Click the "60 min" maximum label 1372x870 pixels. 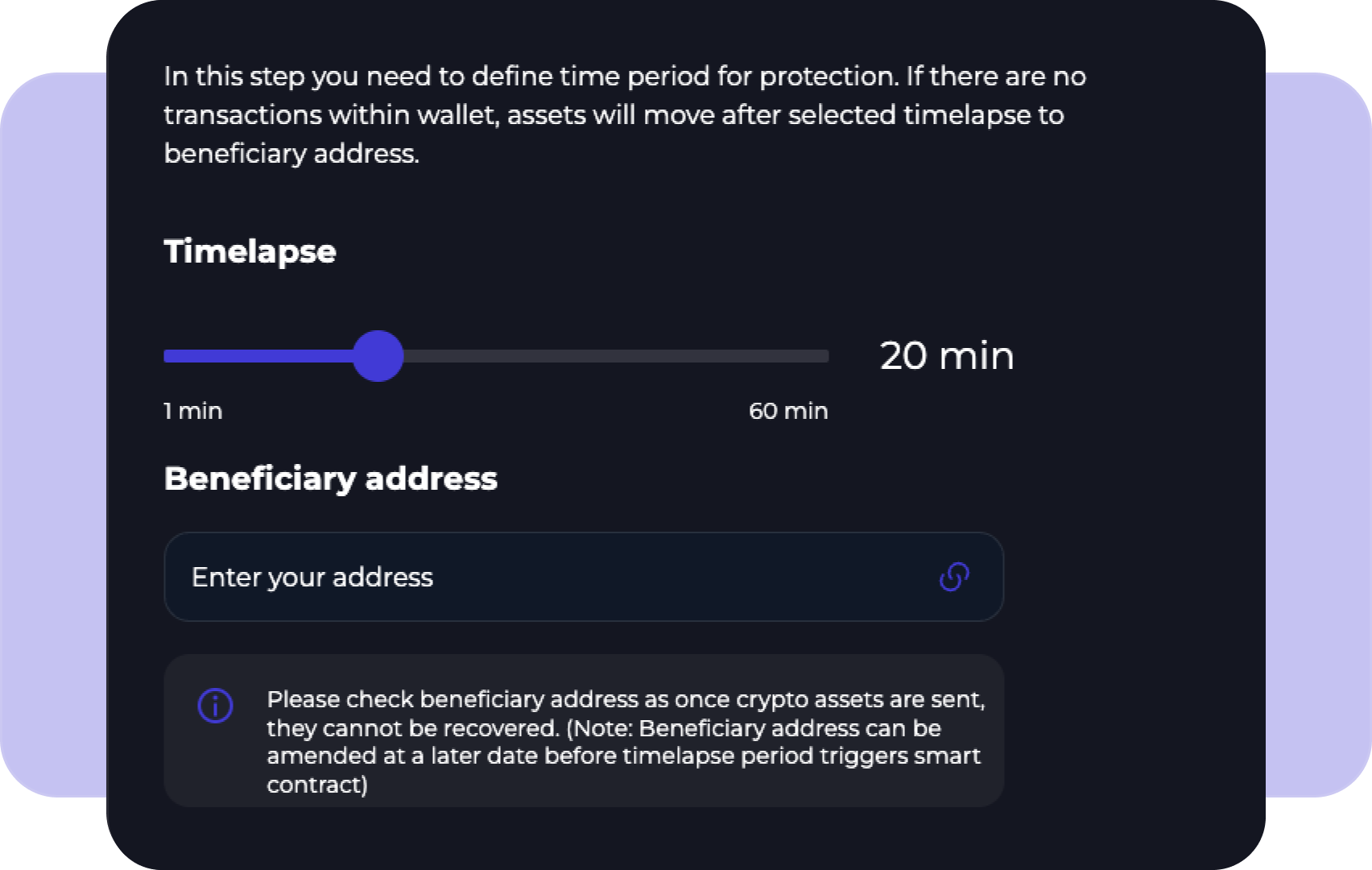788,411
